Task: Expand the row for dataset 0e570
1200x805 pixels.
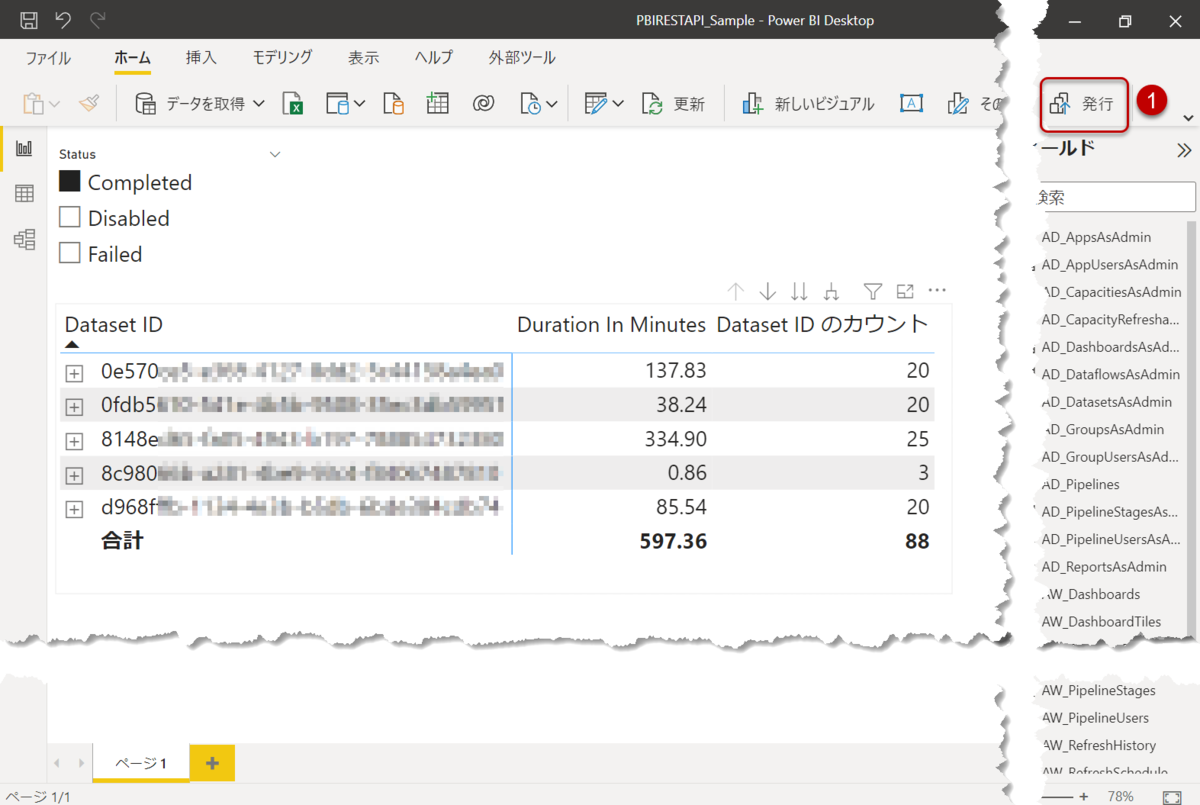Action: (x=73, y=373)
